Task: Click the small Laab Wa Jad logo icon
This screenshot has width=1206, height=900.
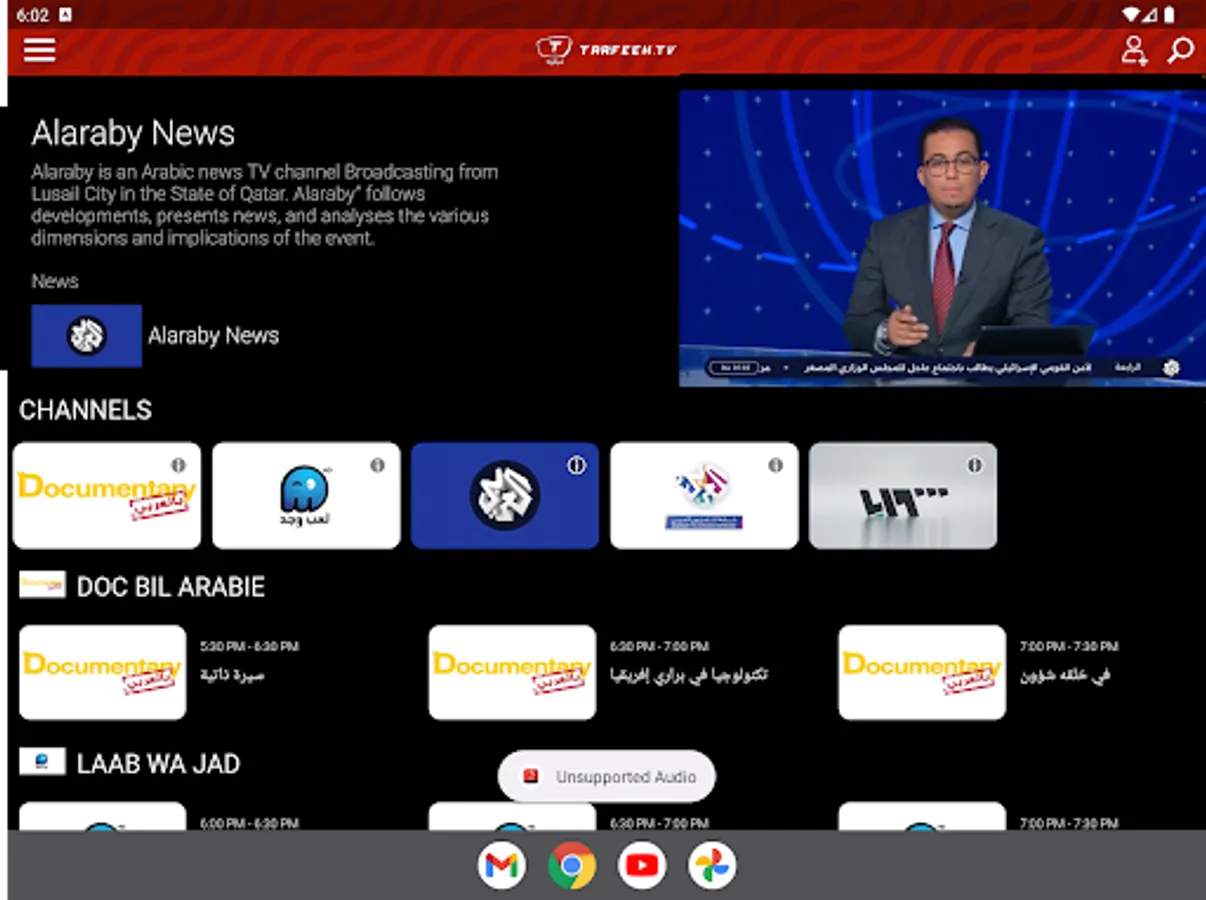Action: coord(42,762)
